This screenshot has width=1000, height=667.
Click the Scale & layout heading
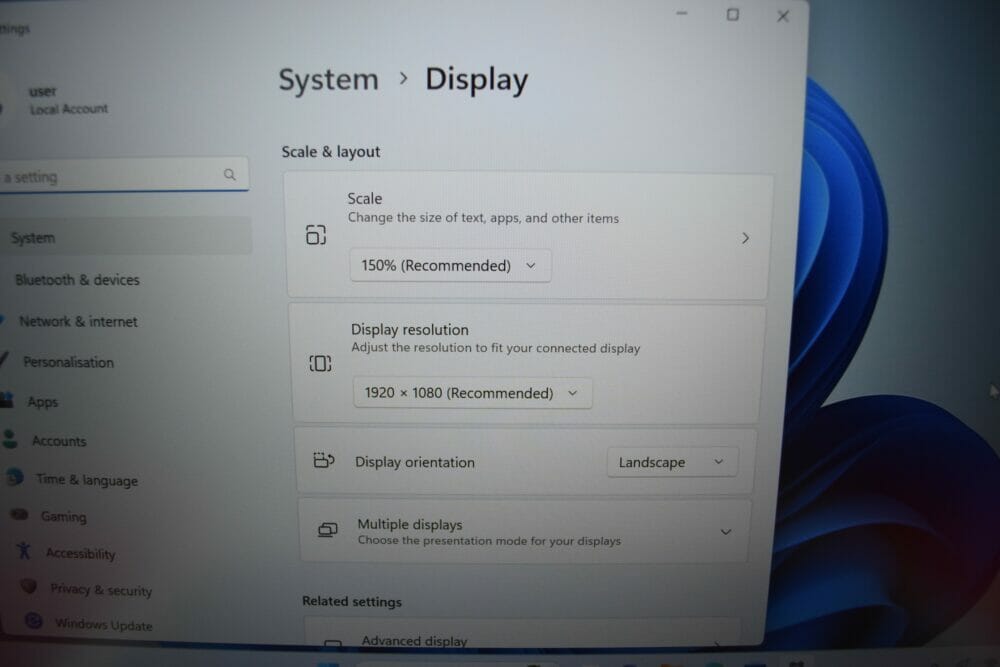coord(330,152)
